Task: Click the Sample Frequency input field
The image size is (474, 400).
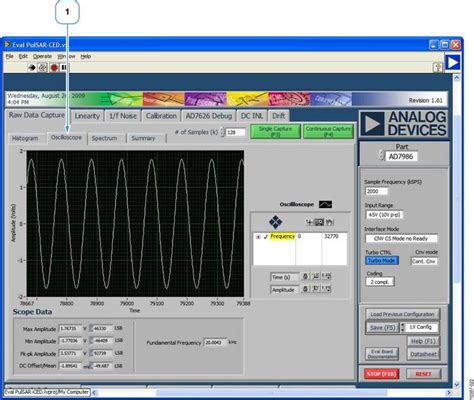Action: click(x=377, y=191)
